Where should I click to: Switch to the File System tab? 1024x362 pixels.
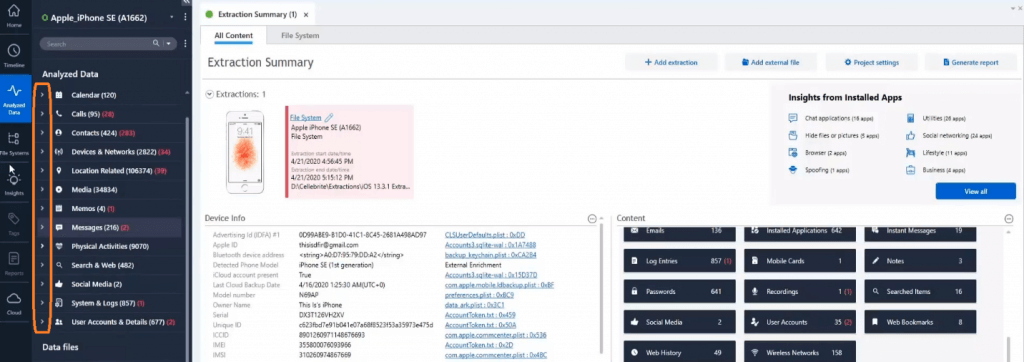pyautogui.click(x=300, y=35)
